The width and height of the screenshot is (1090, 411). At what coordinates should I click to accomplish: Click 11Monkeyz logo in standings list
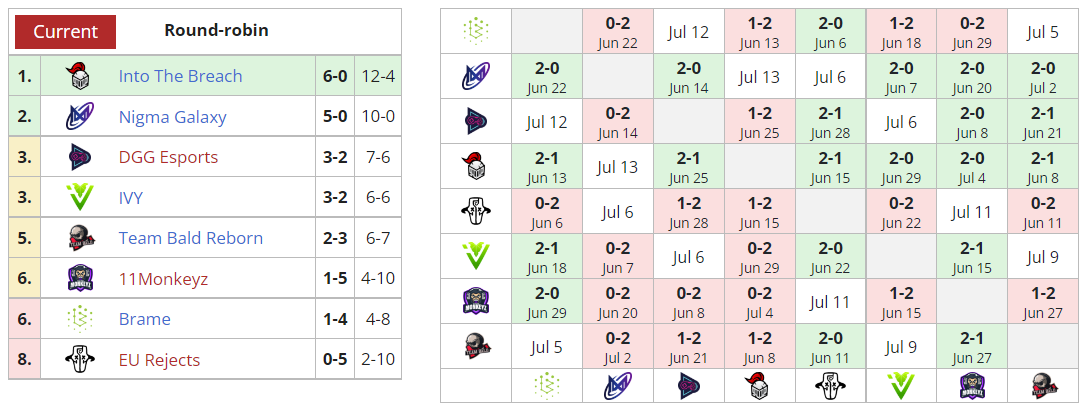pos(79,279)
